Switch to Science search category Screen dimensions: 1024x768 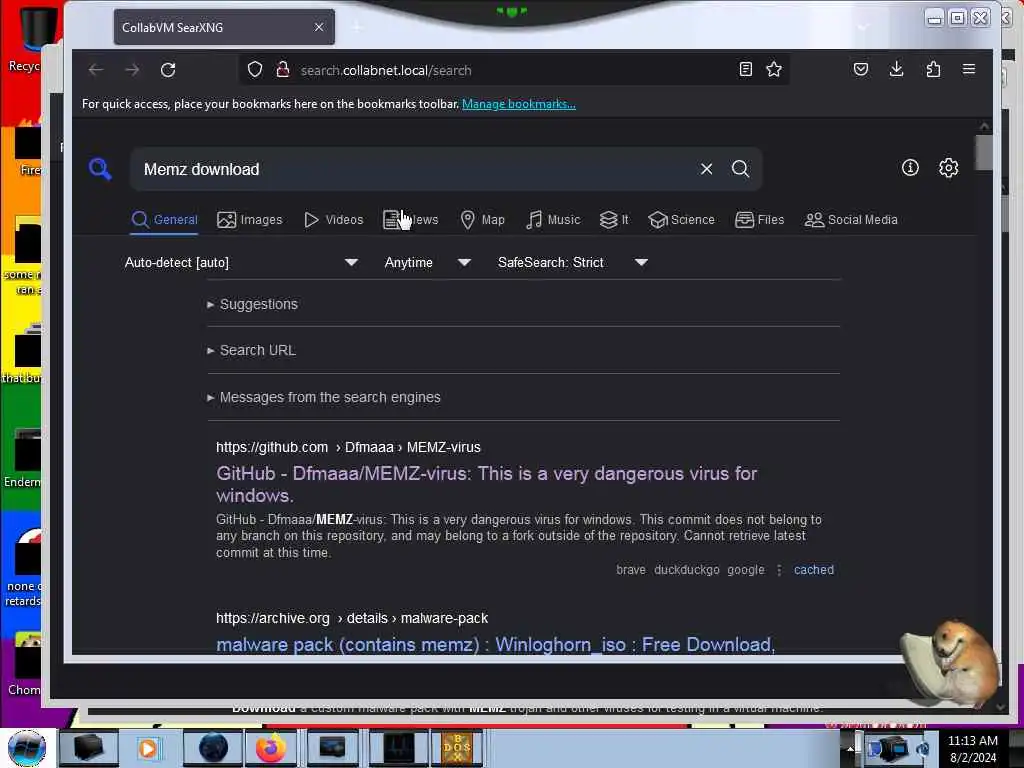pos(682,220)
